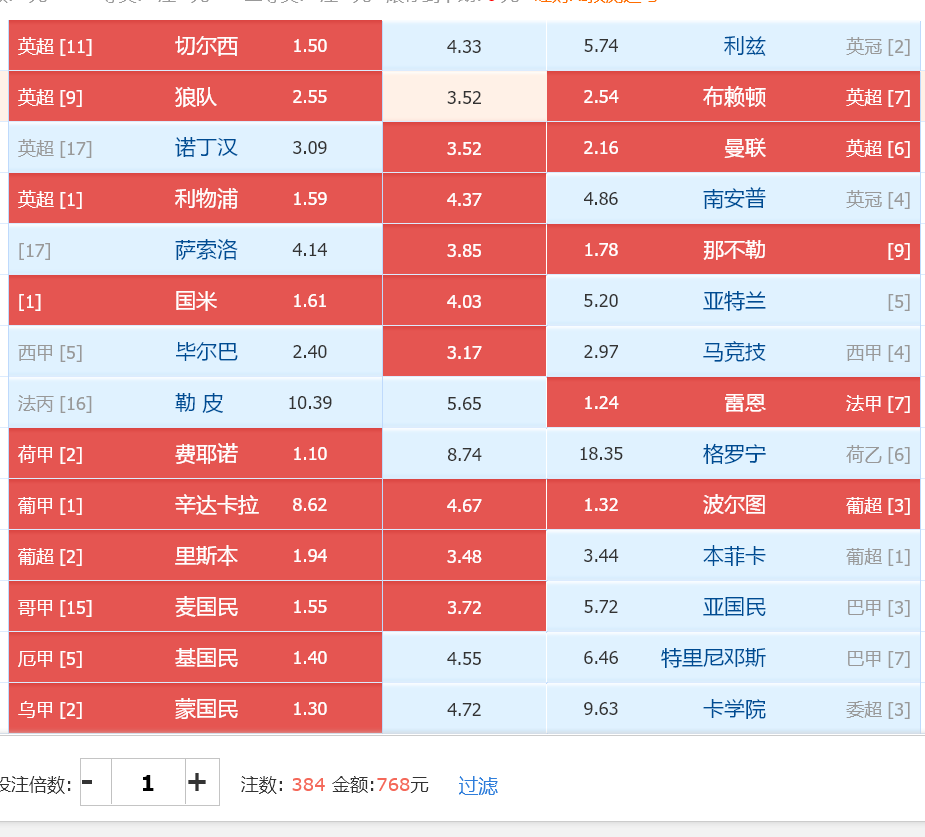Open the 过滤 filter link
The width and height of the screenshot is (925, 837).
[478, 785]
